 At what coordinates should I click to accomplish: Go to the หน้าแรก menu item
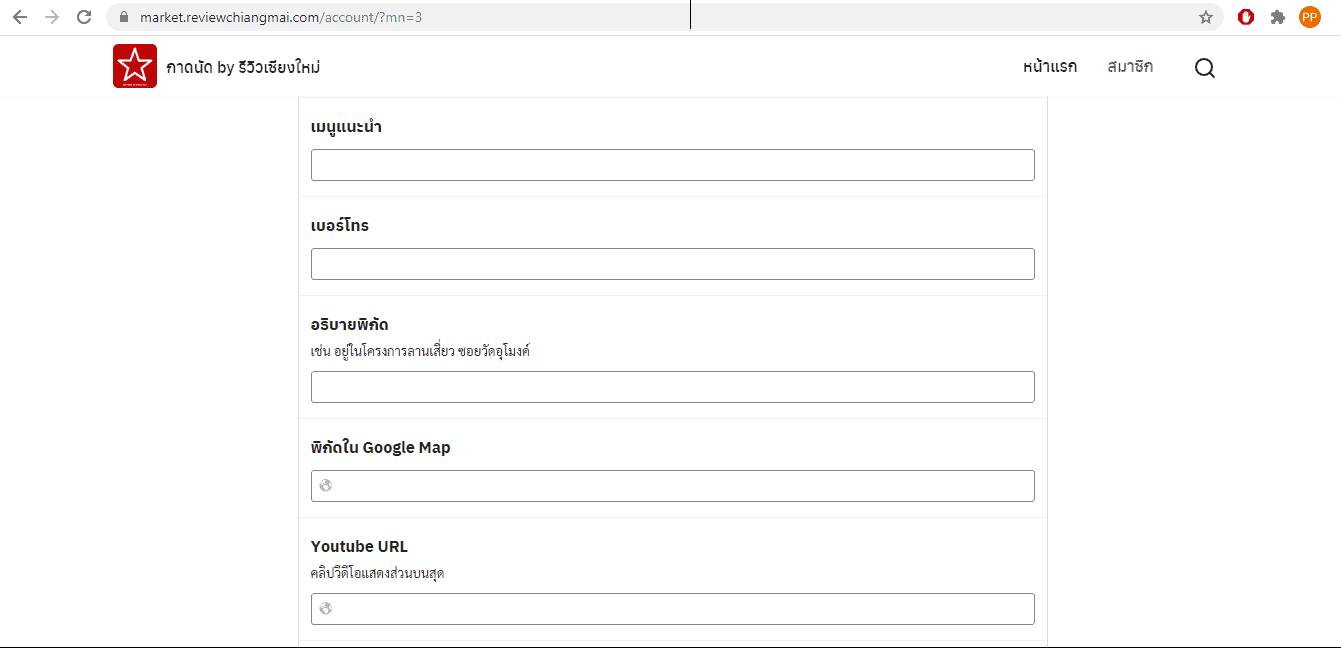(1049, 67)
